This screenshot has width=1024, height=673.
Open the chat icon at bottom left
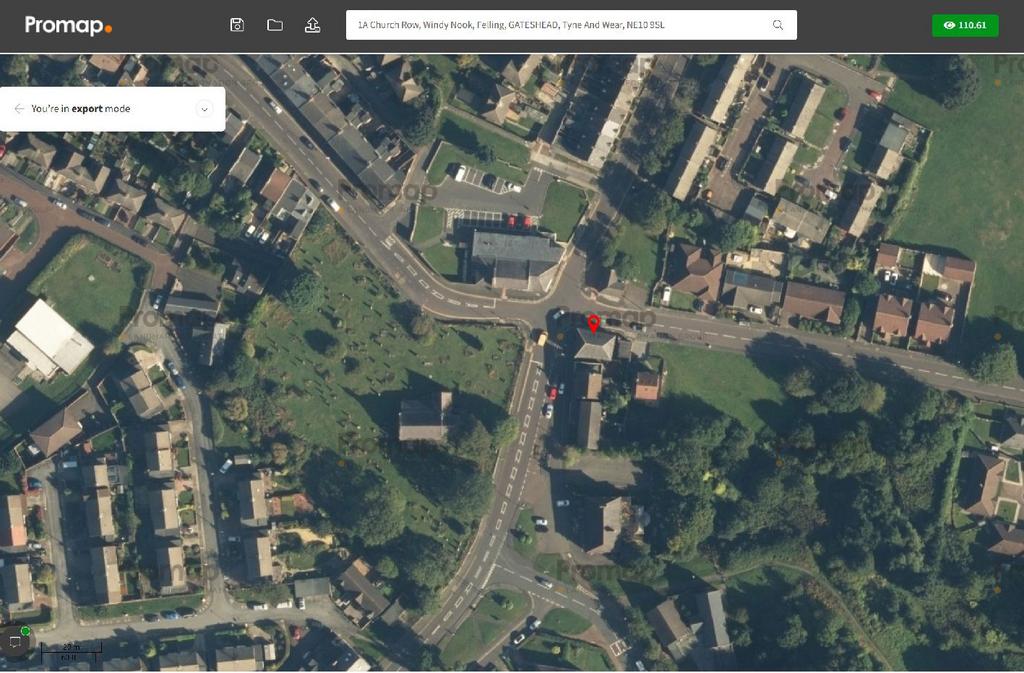pyautogui.click(x=14, y=641)
